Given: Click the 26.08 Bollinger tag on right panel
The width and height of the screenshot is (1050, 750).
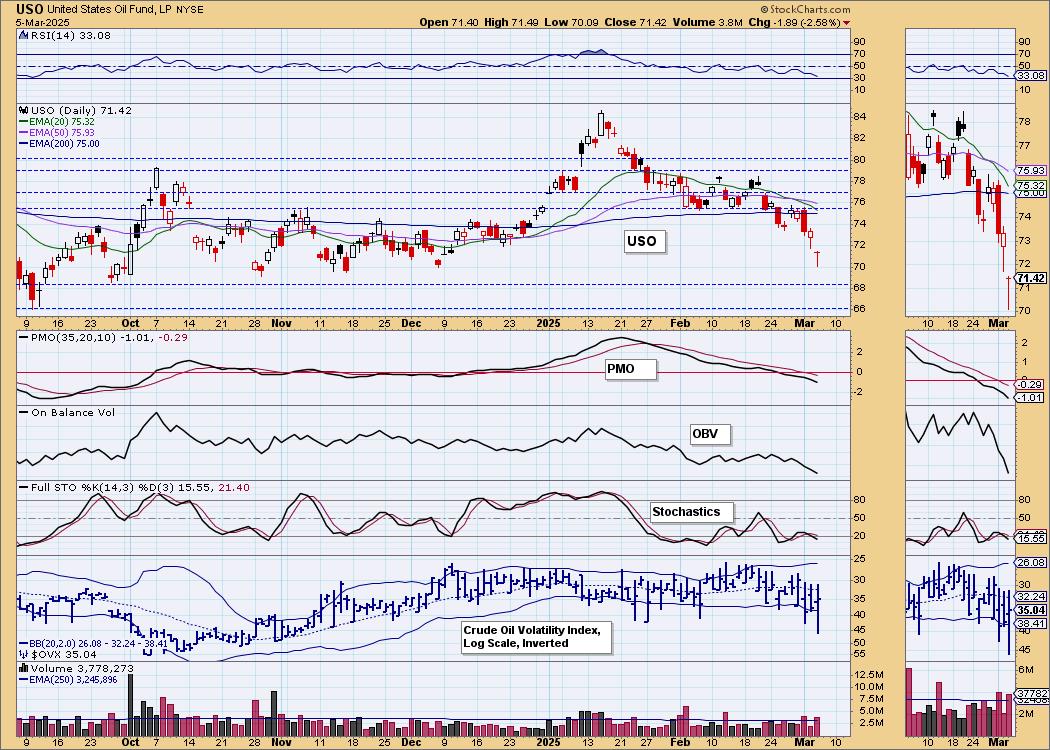Looking at the screenshot, I should click(1032, 563).
